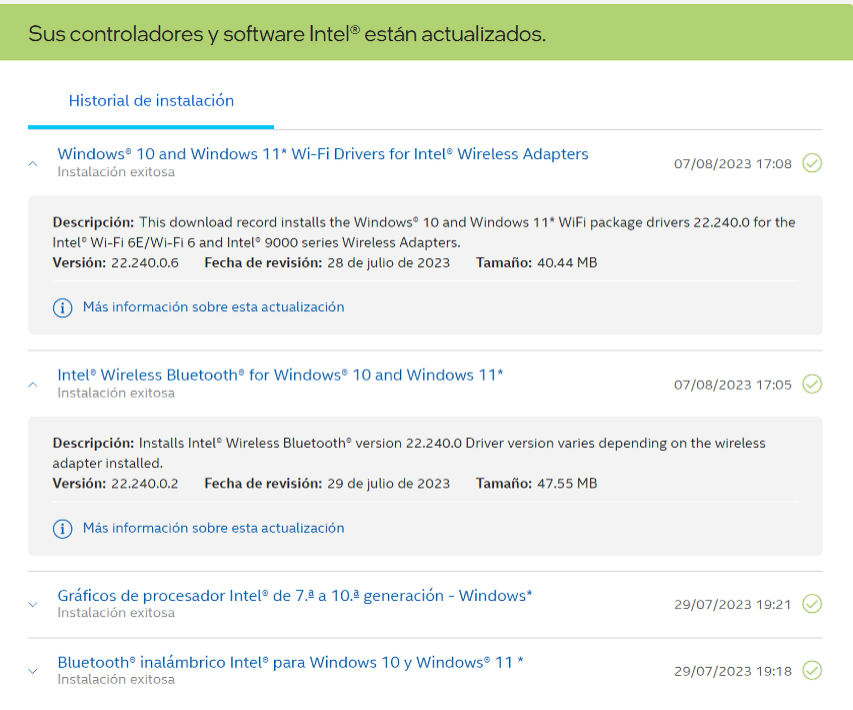The width and height of the screenshot is (853, 710).
Task: Open the Bluetooth inalámbrico Intel para Windows link
Action: 290,663
